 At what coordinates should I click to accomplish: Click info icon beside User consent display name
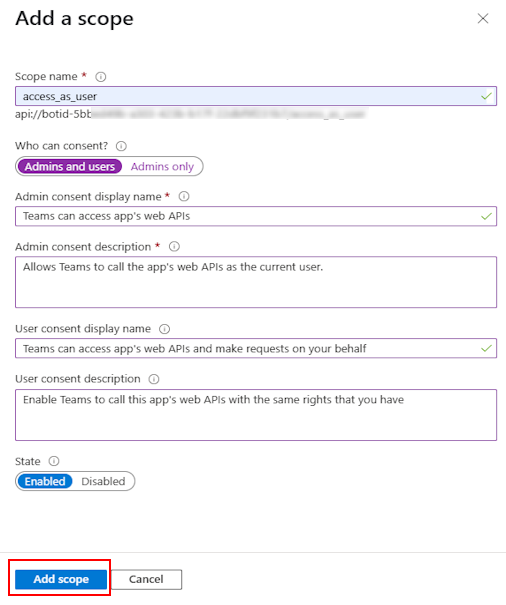[165, 329]
